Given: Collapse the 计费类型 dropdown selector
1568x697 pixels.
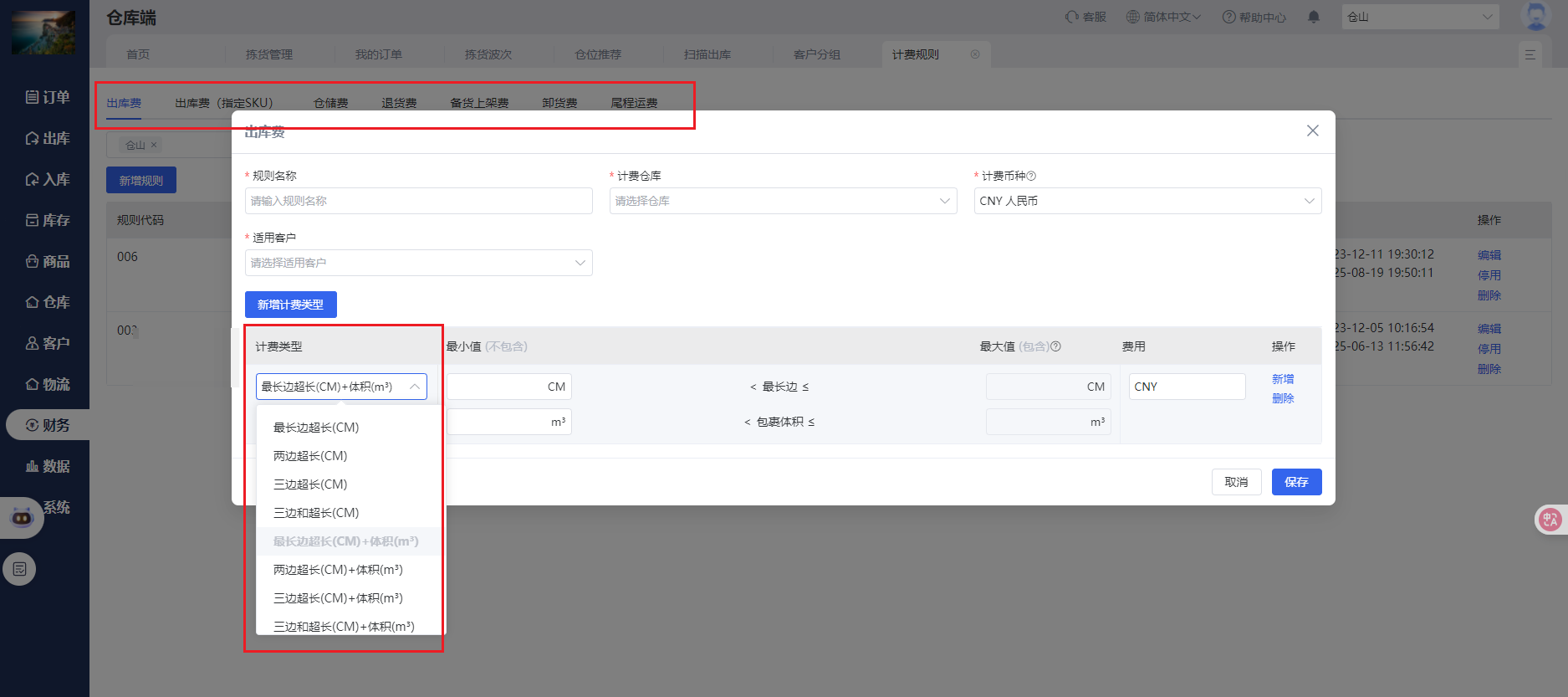Looking at the screenshot, I should (341, 387).
